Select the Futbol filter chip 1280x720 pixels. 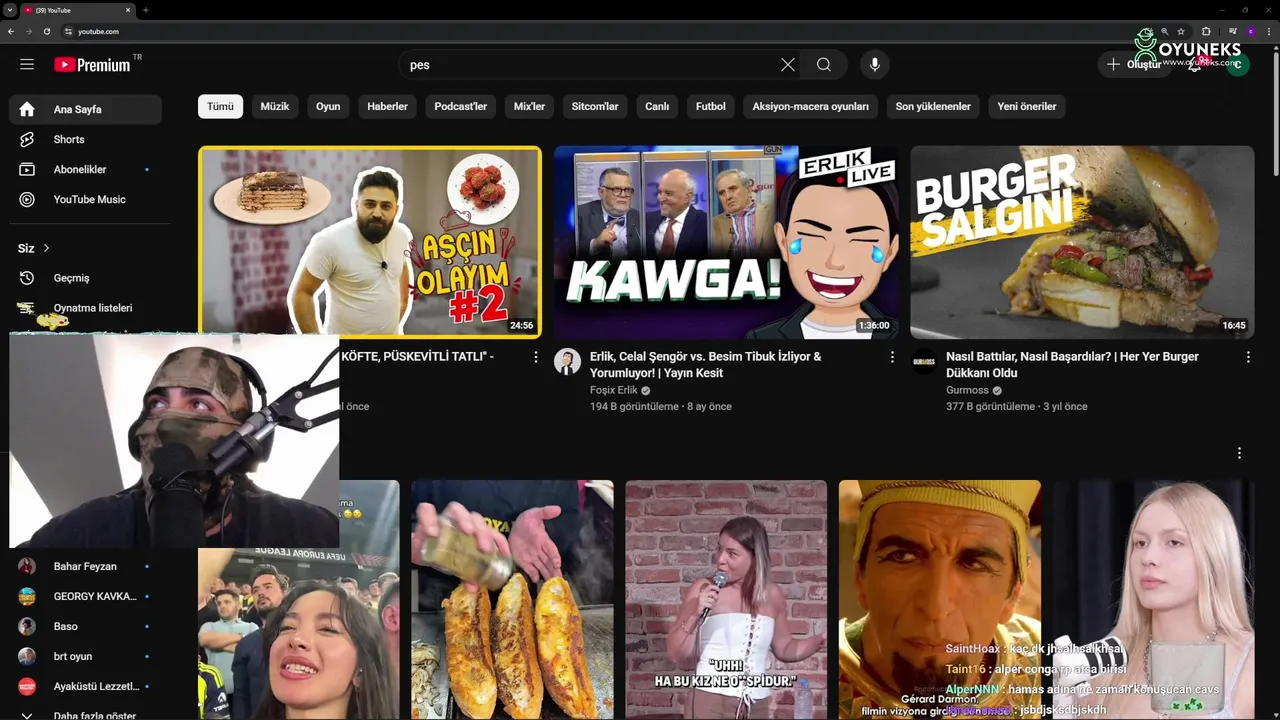pos(711,106)
